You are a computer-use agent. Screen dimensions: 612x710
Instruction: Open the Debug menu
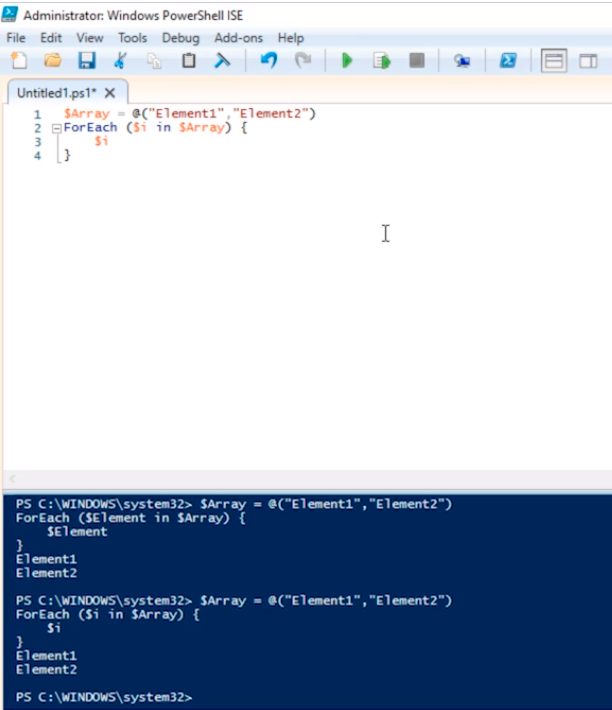tap(181, 38)
